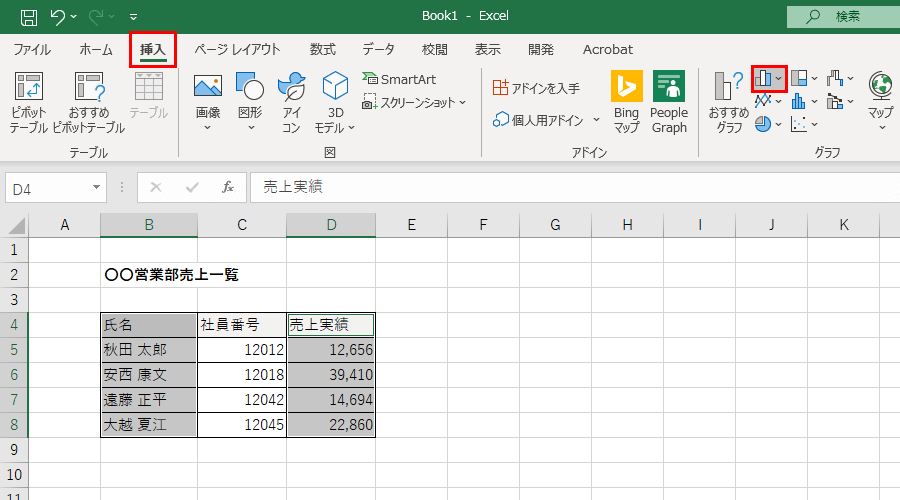Save the workbook using the floppy disk icon
The width and height of the screenshot is (900, 500).
(x=29, y=17)
